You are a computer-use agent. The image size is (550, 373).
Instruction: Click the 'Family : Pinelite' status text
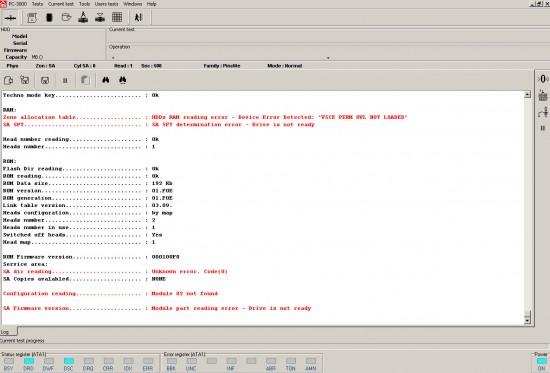click(222, 66)
